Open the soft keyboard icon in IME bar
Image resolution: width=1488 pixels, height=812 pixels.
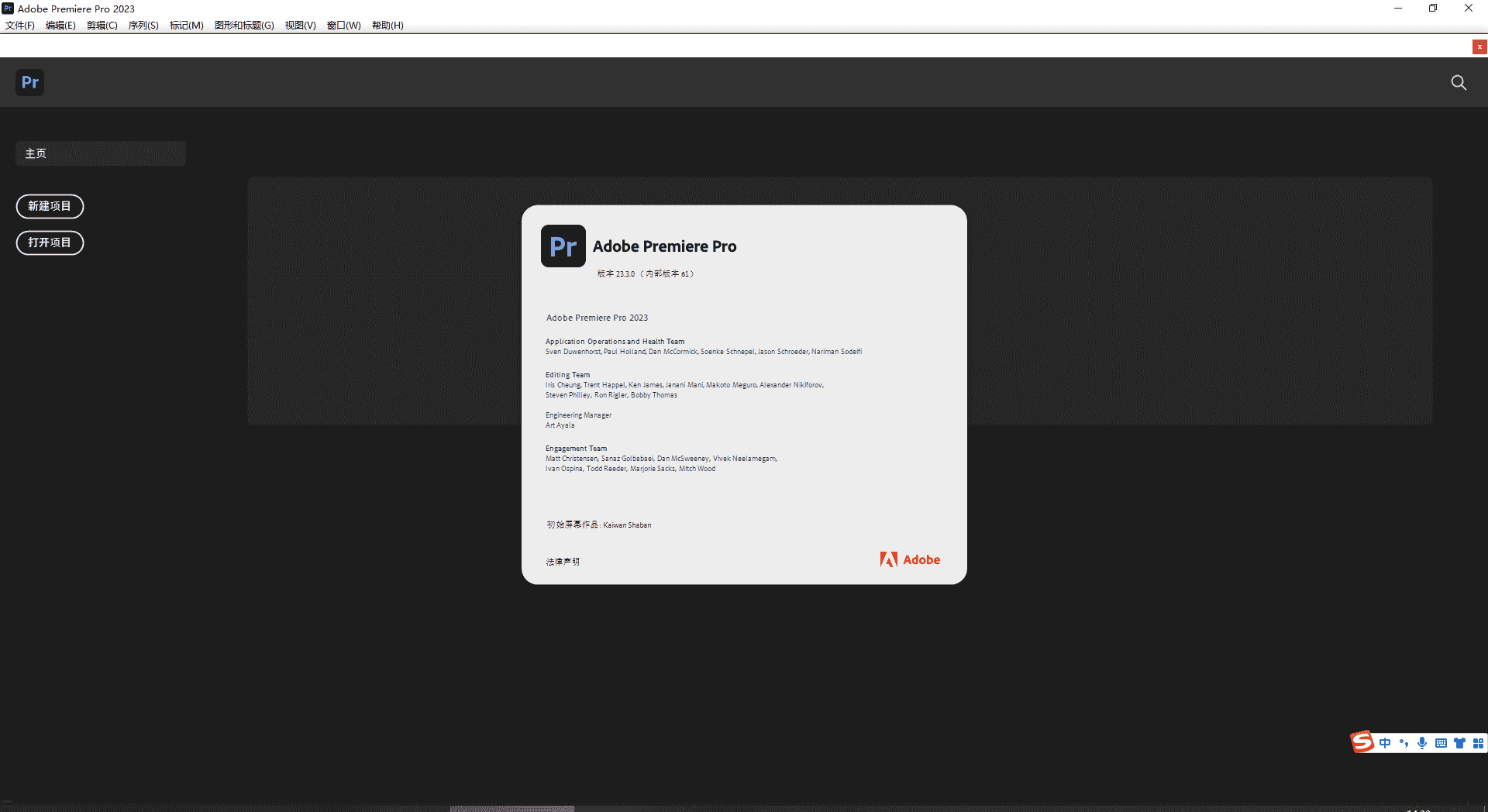tap(1441, 743)
